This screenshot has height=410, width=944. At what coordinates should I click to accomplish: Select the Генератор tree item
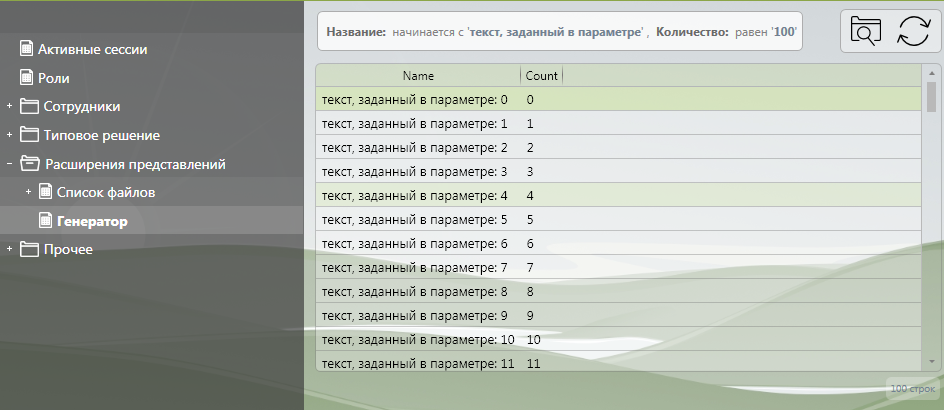[92, 221]
